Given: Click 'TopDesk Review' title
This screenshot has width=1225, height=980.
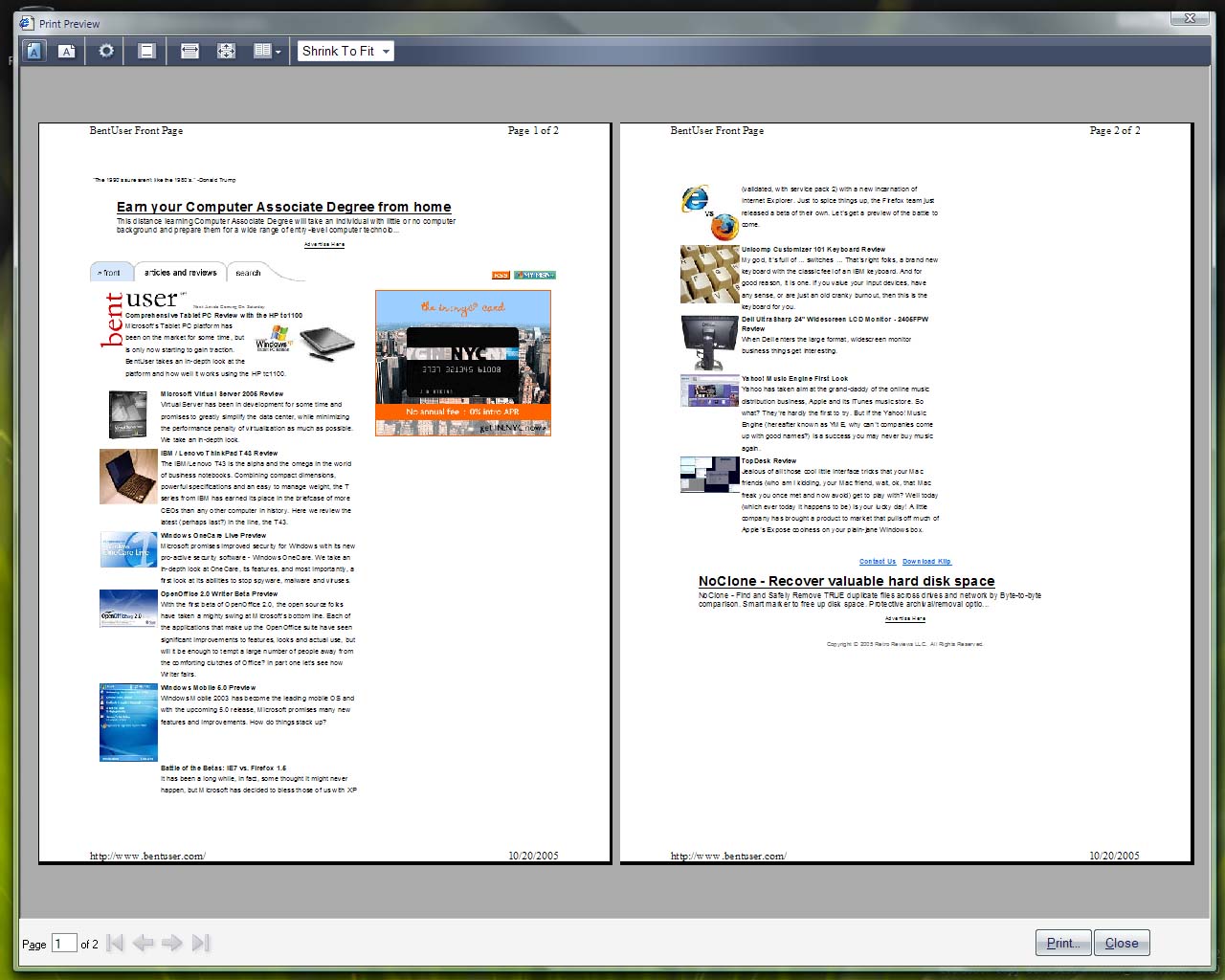Looking at the screenshot, I should point(768,461).
